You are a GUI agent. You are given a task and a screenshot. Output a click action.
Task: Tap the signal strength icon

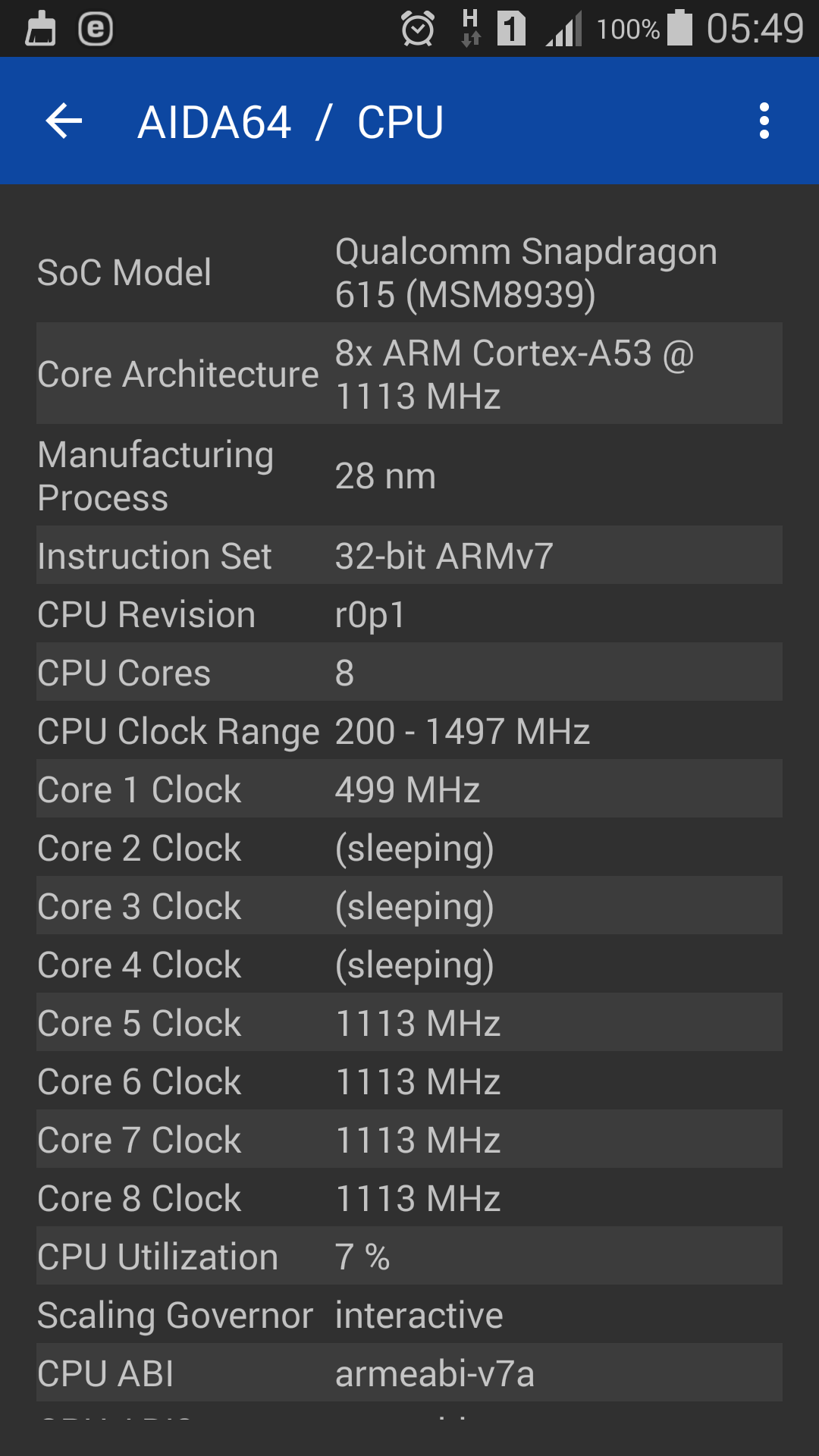pos(564,30)
